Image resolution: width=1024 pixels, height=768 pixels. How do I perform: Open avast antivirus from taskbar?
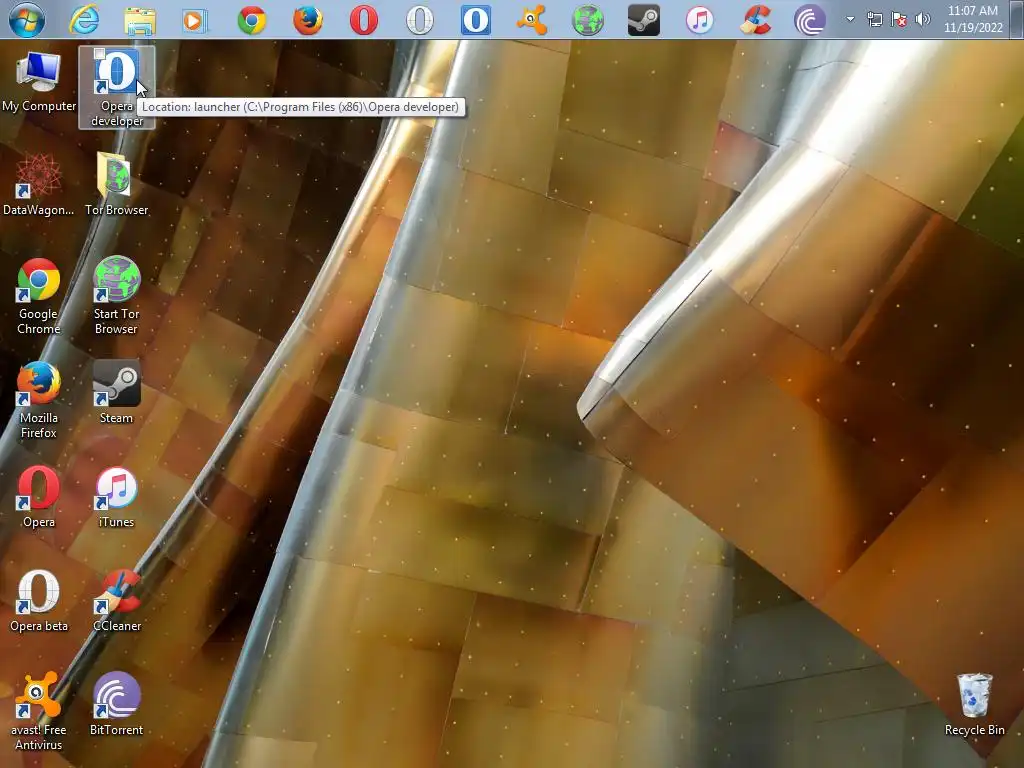[532, 20]
